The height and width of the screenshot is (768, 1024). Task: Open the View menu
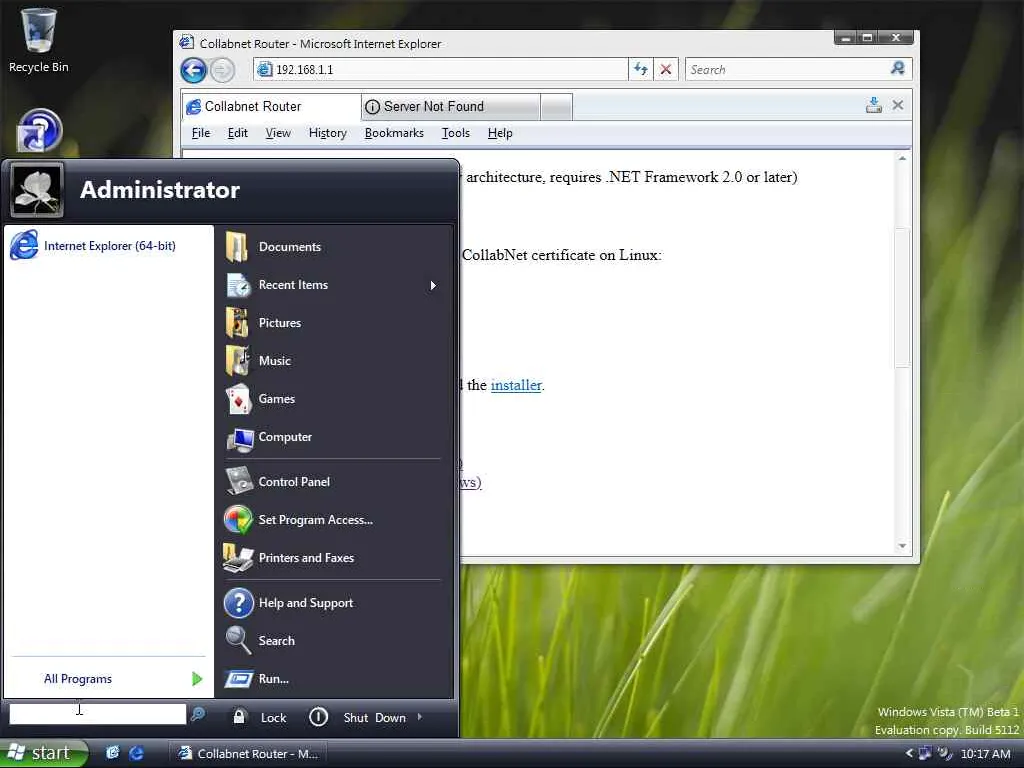pos(278,133)
